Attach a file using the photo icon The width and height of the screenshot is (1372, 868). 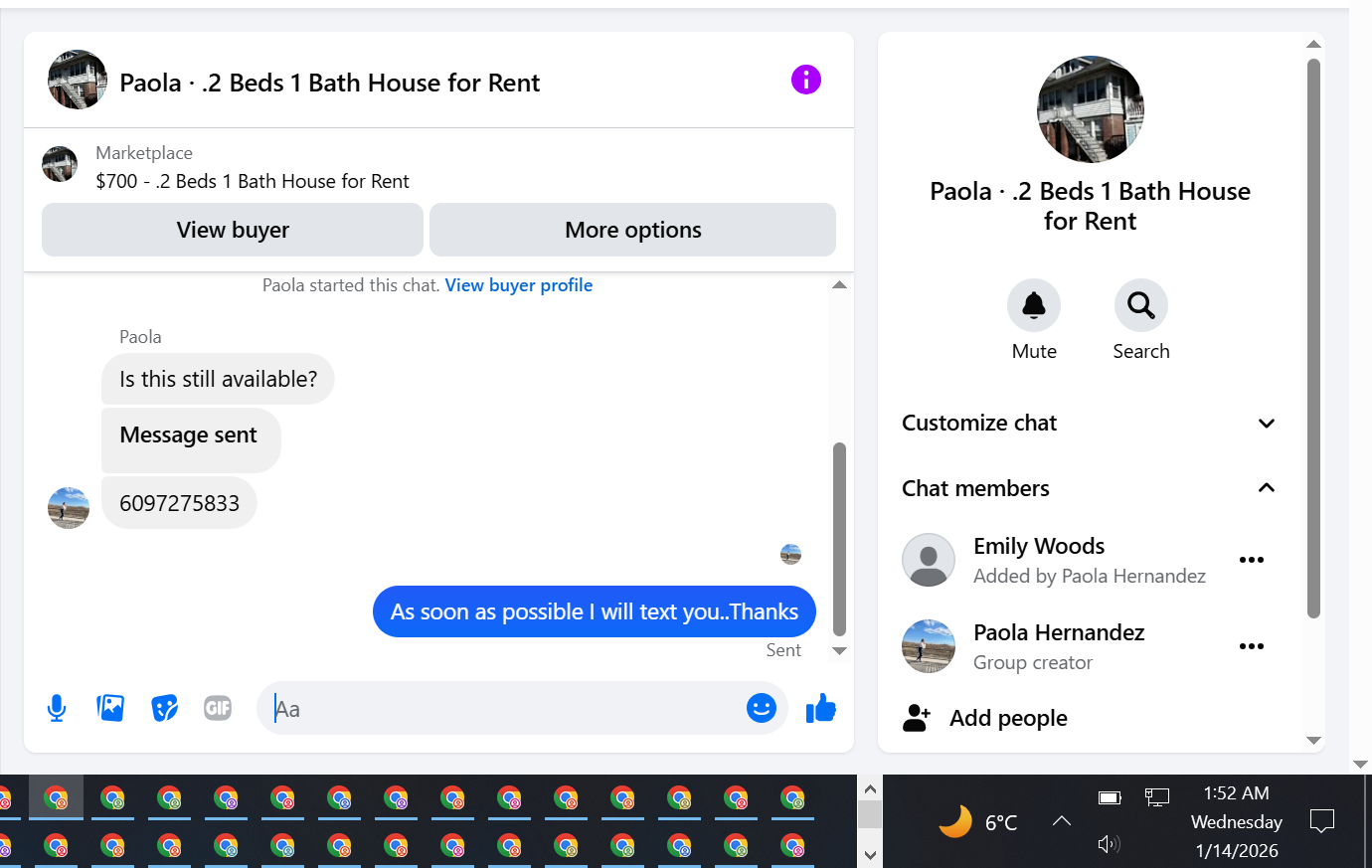coord(110,708)
